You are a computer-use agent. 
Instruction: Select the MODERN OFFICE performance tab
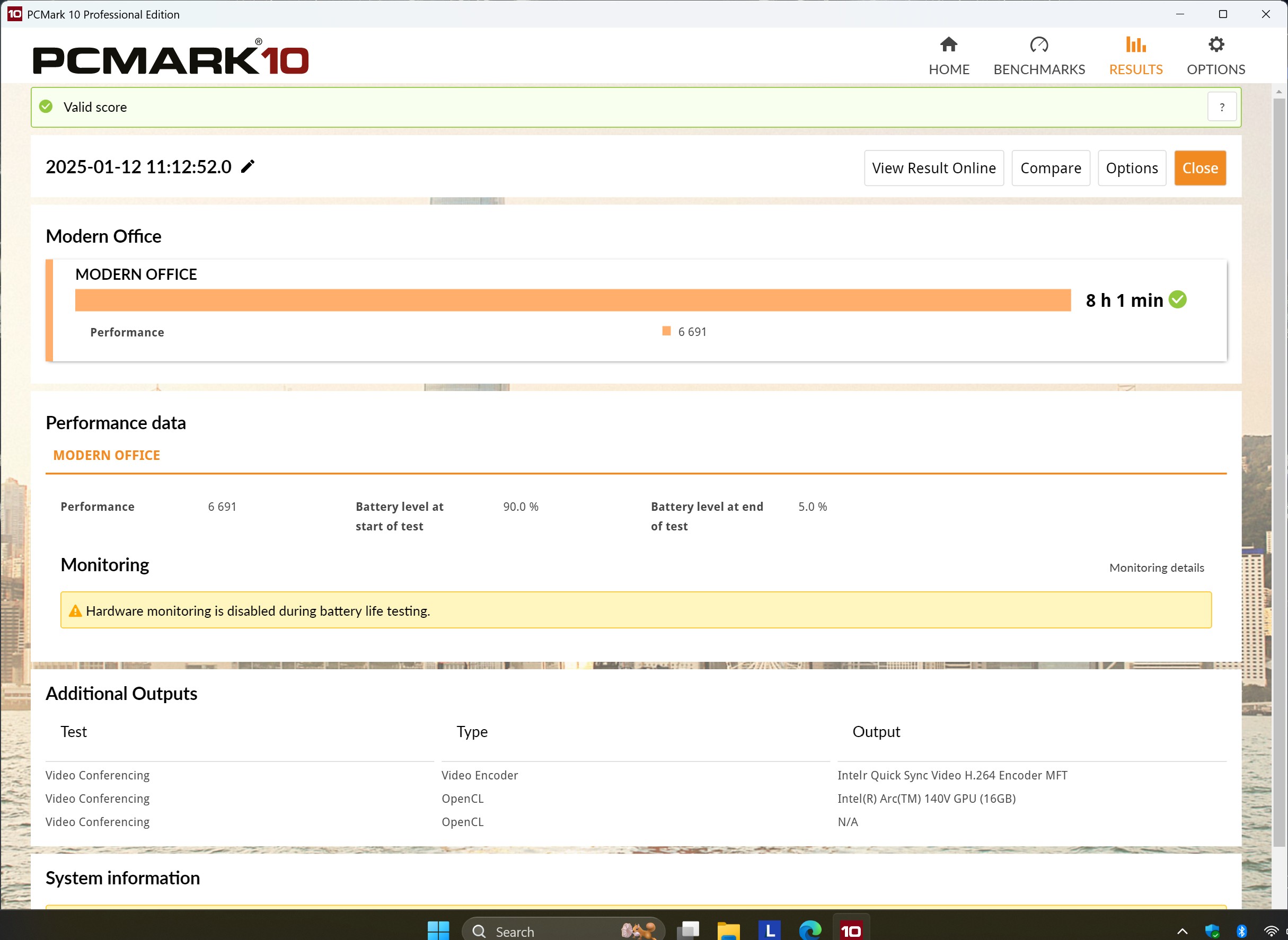pos(107,455)
